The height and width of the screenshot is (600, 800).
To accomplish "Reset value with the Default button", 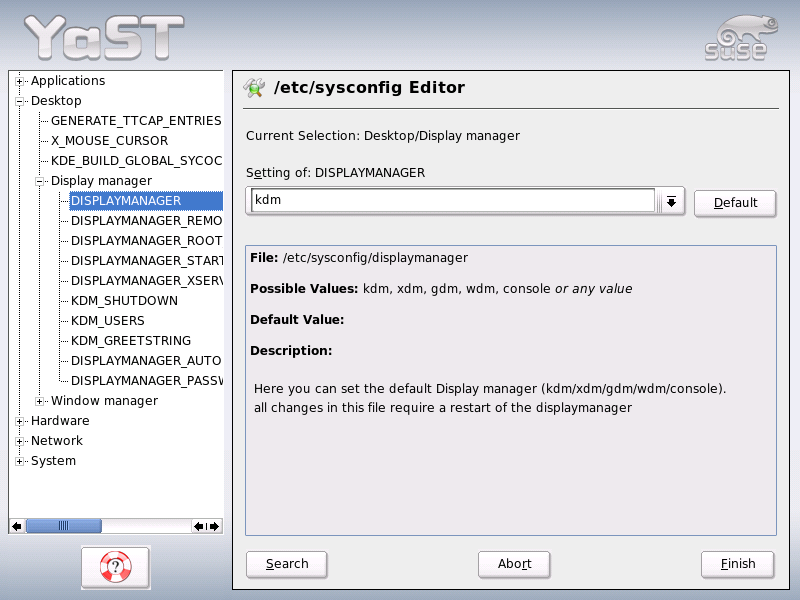I will click(735, 203).
